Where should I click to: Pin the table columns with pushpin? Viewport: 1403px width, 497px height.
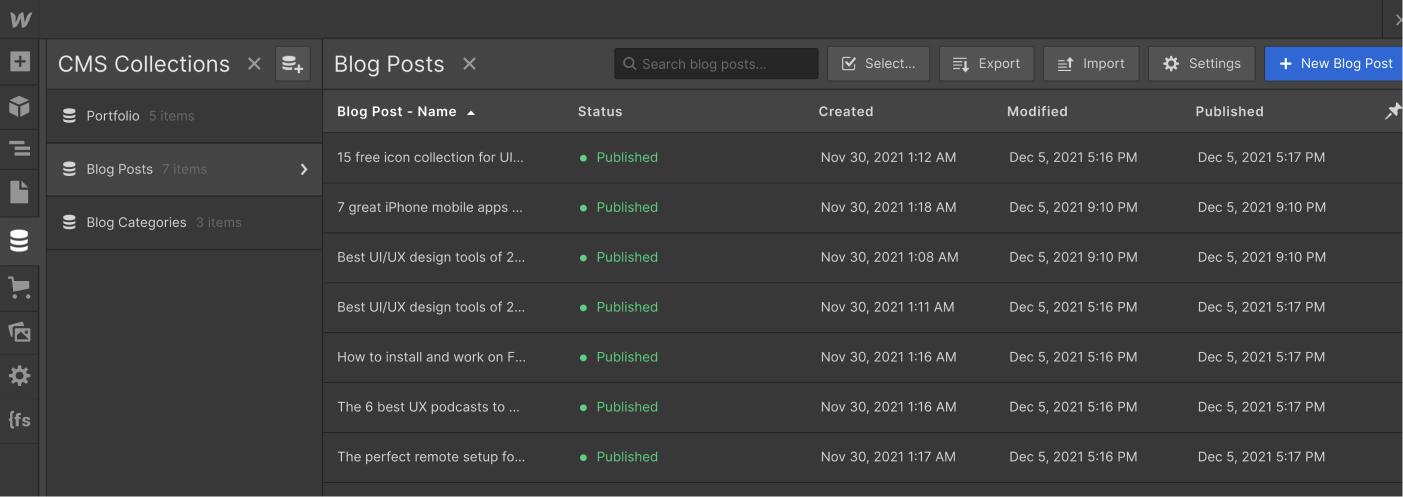pyautogui.click(x=1392, y=112)
